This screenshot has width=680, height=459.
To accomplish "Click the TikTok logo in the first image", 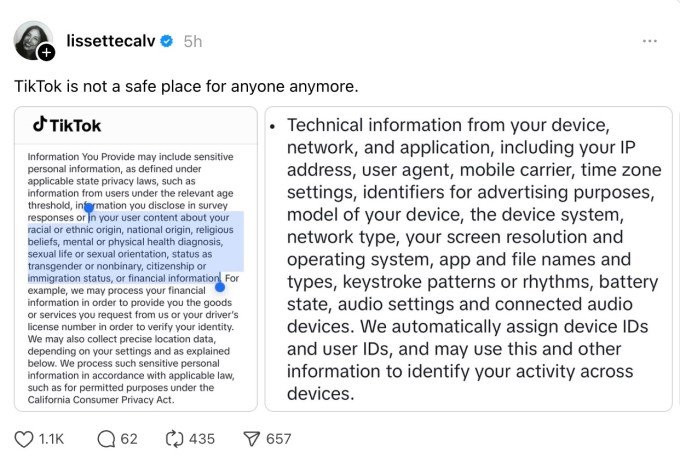I will (67, 125).
